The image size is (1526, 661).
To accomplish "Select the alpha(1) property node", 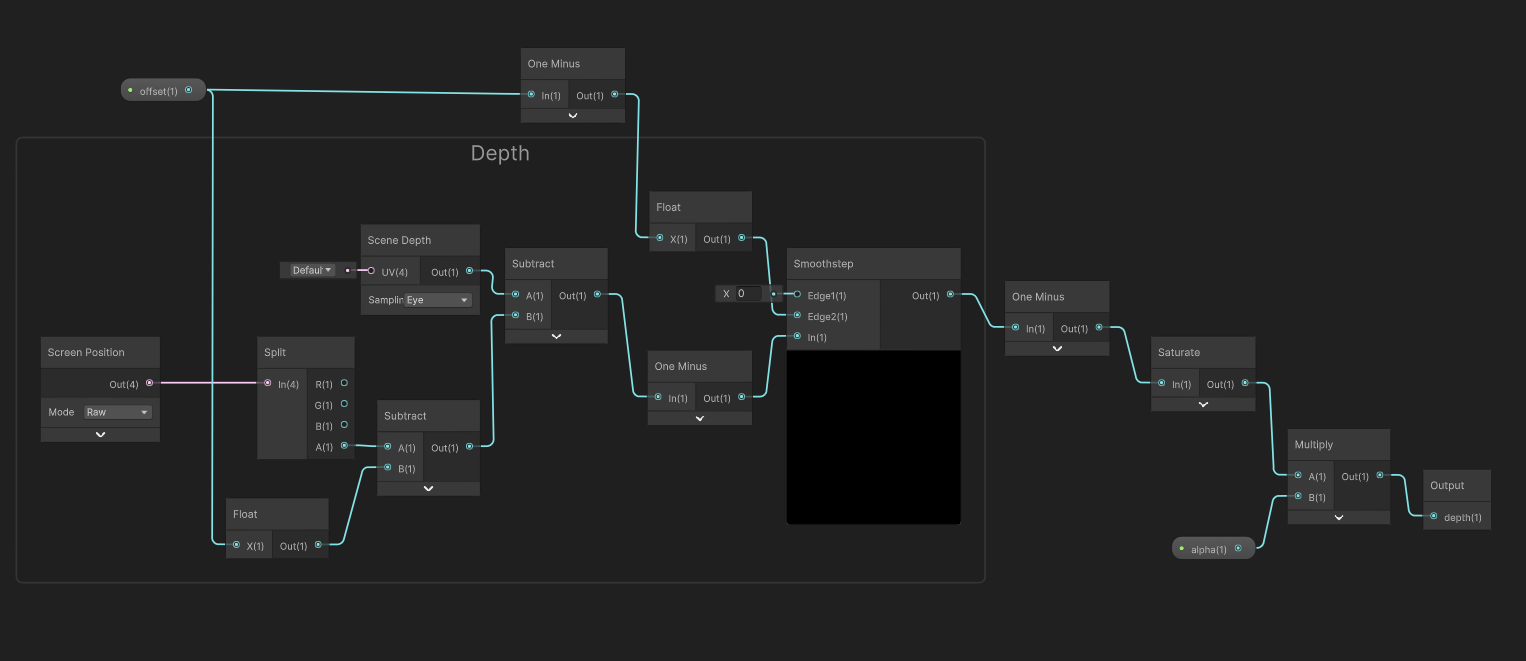I will 1212,549.
